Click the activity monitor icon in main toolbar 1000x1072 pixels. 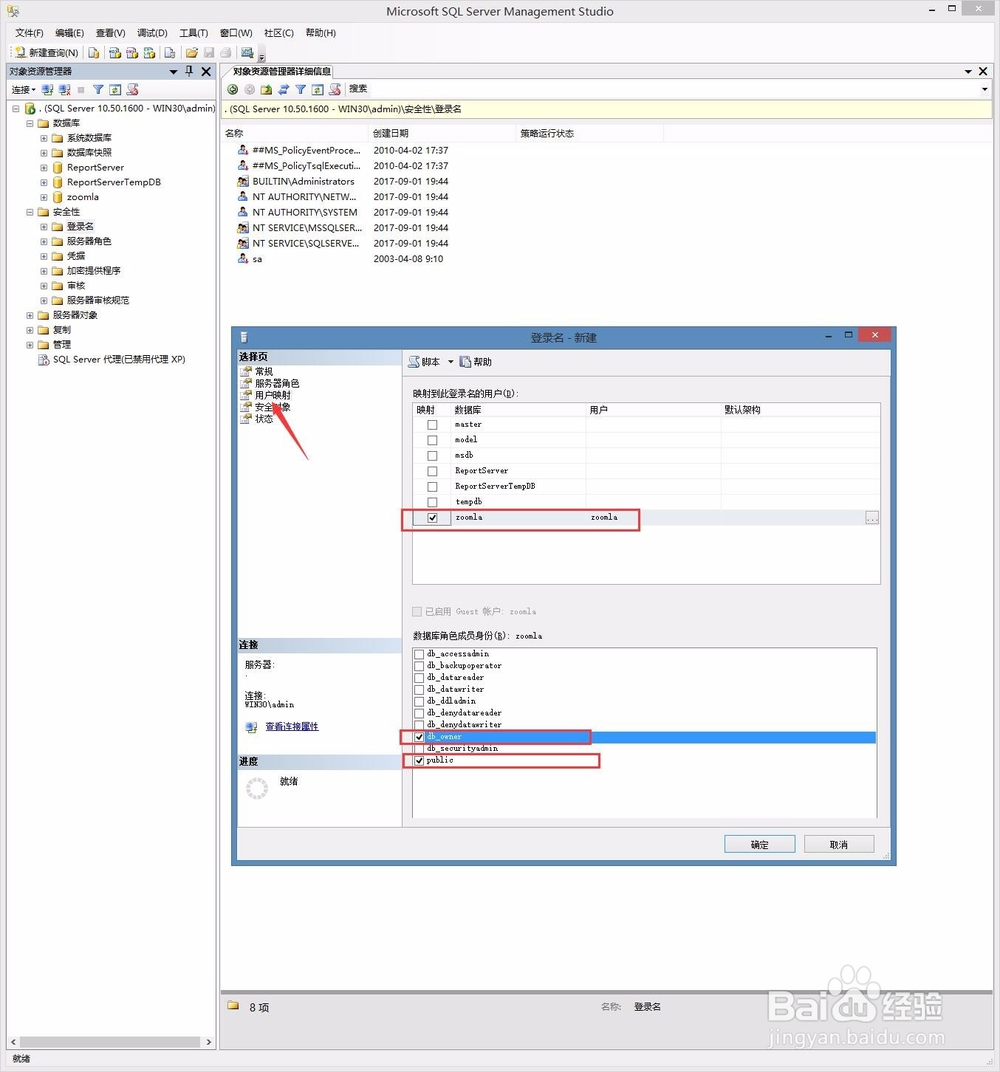(x=247, y=53)
